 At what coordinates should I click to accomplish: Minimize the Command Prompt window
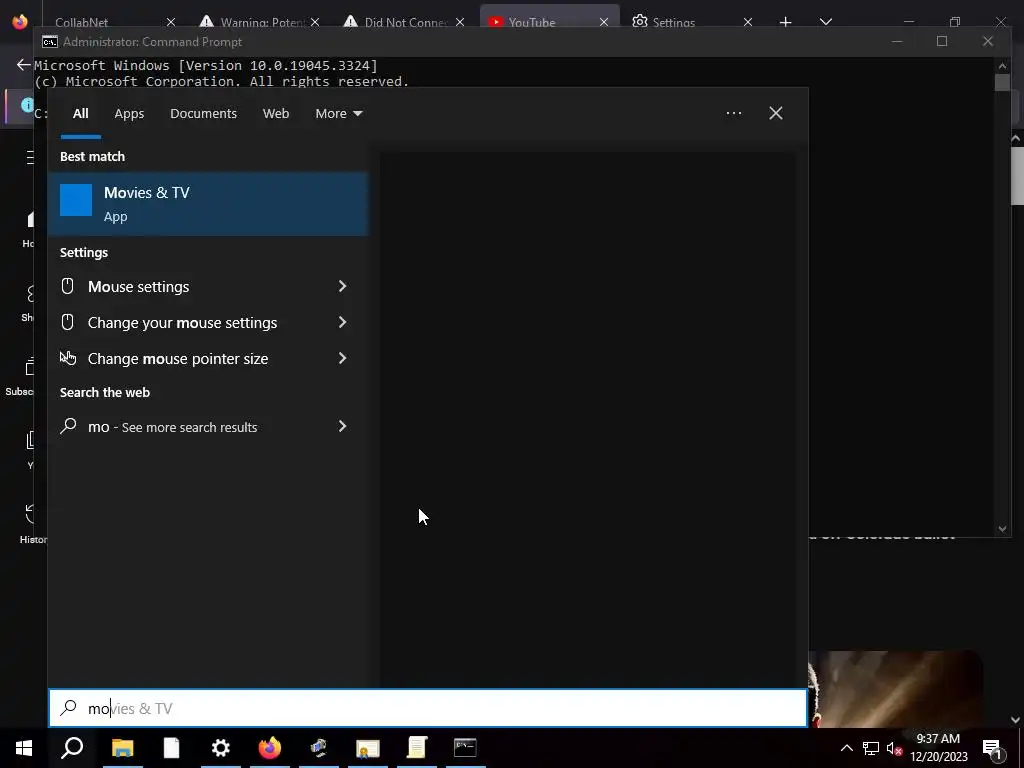[x=897, y=41]
